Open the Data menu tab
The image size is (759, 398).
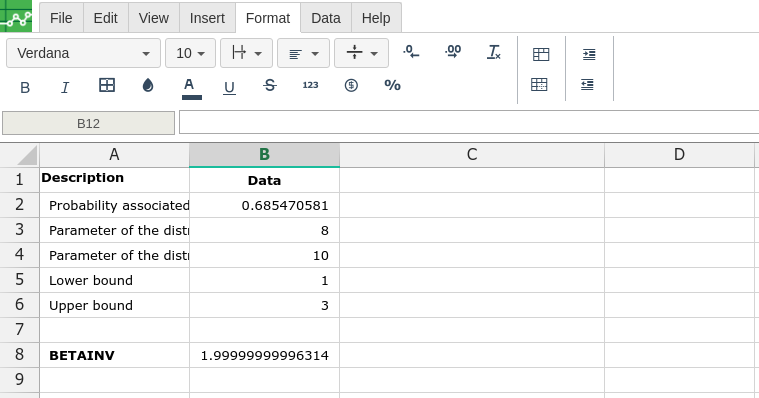point(326,18)
